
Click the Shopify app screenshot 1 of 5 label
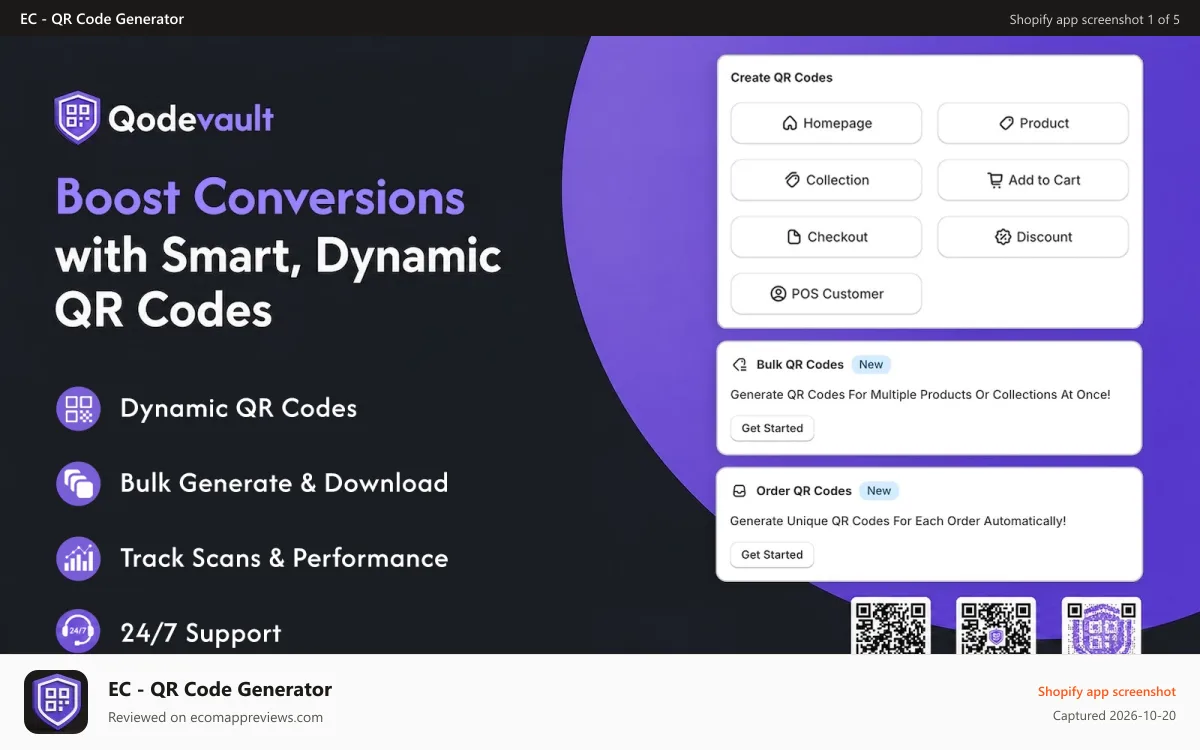[1094, 19]
